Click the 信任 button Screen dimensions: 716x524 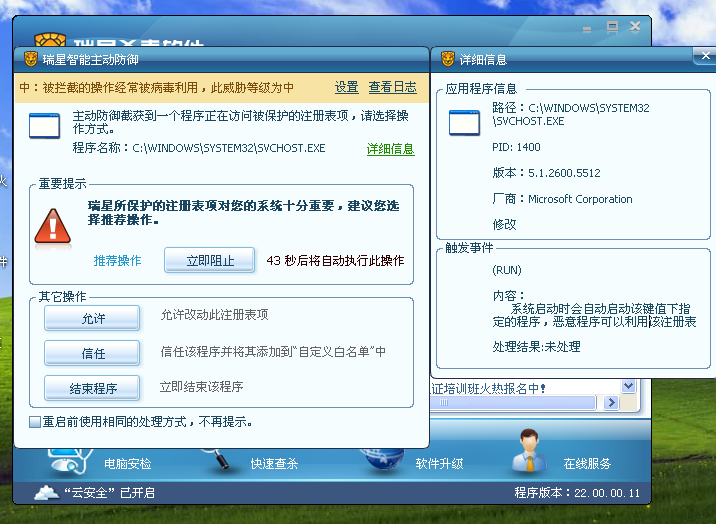click(x=92, y=353)
